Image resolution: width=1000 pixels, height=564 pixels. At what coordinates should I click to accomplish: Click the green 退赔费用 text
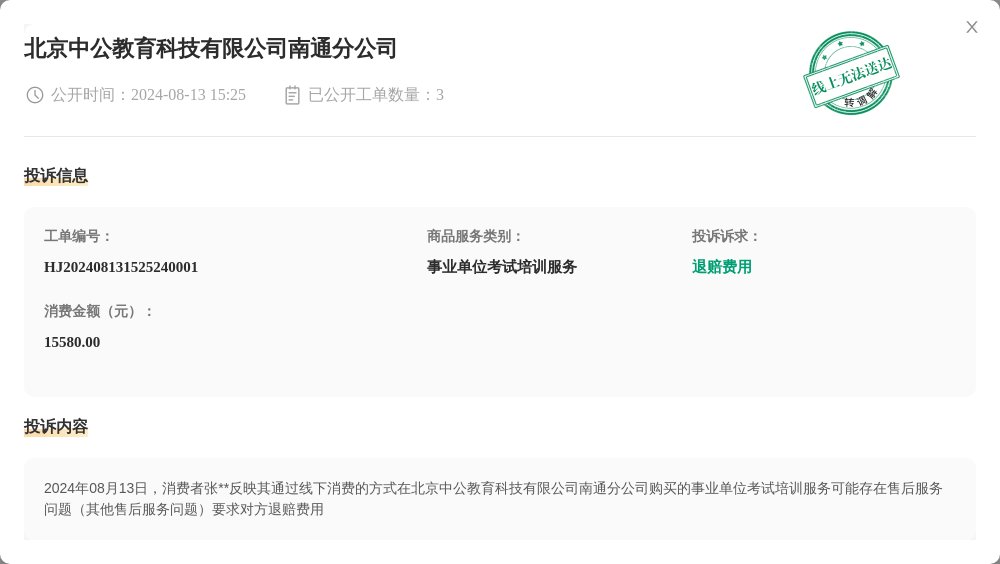(x=722, y=267)
